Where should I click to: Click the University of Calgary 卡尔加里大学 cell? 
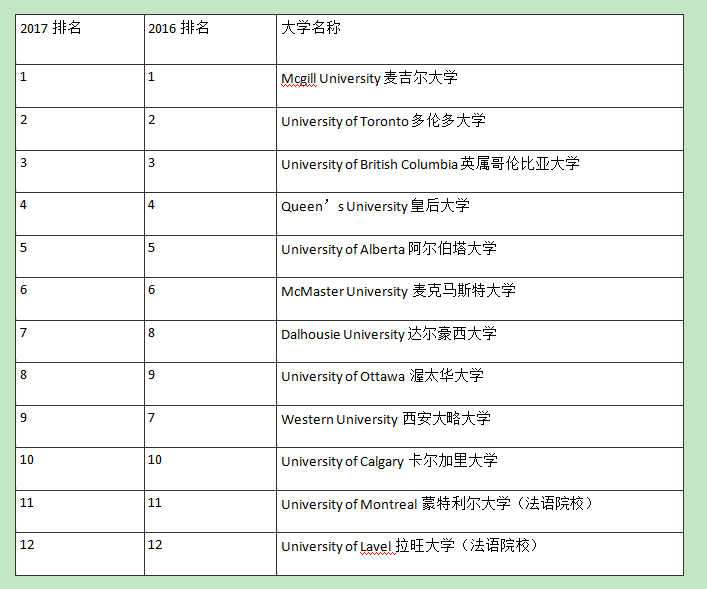389,461
